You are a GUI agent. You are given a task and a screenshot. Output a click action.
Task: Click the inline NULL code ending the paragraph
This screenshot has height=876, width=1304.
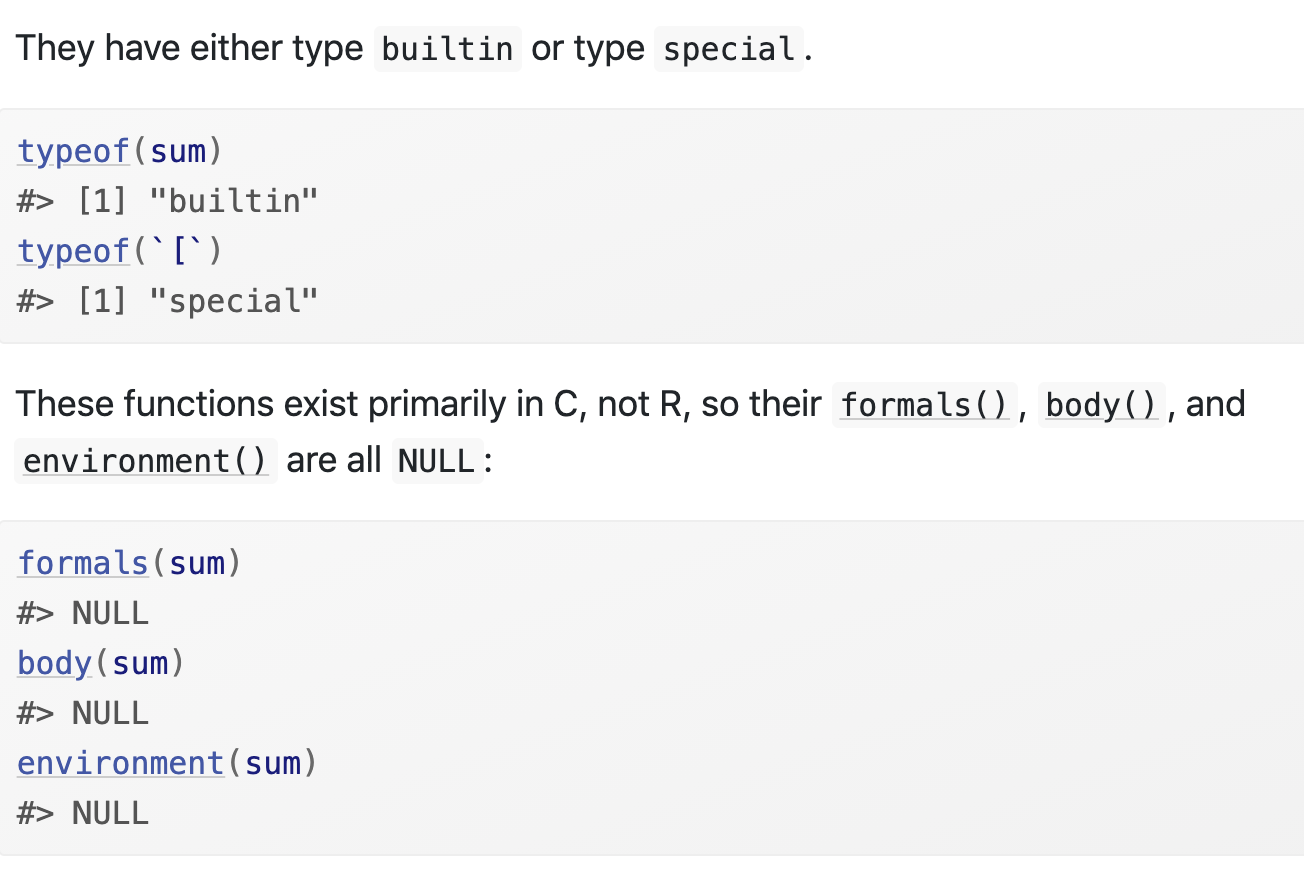click(436, 461)
